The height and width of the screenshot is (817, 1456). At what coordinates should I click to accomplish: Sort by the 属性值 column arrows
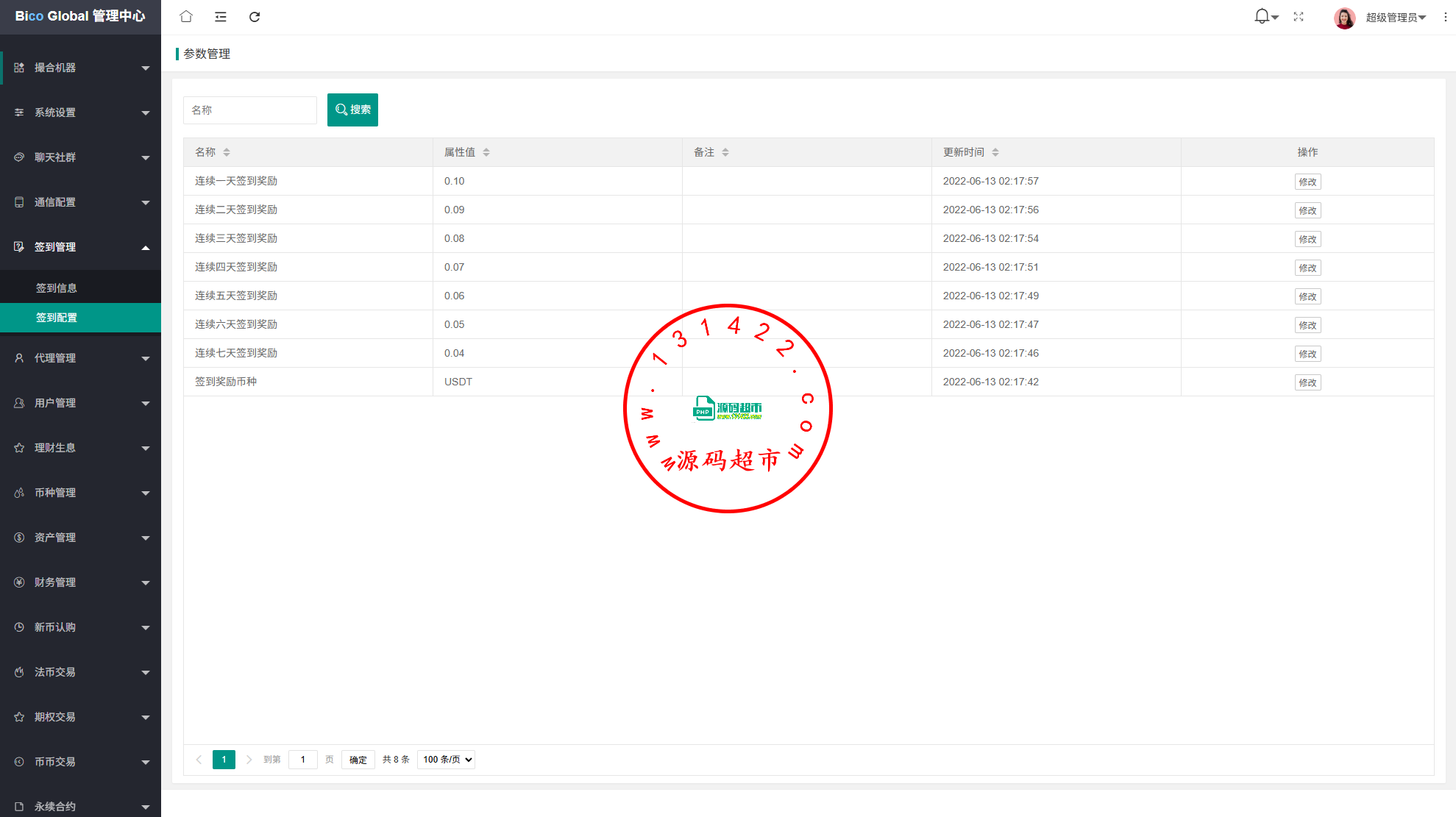point(486,152)
